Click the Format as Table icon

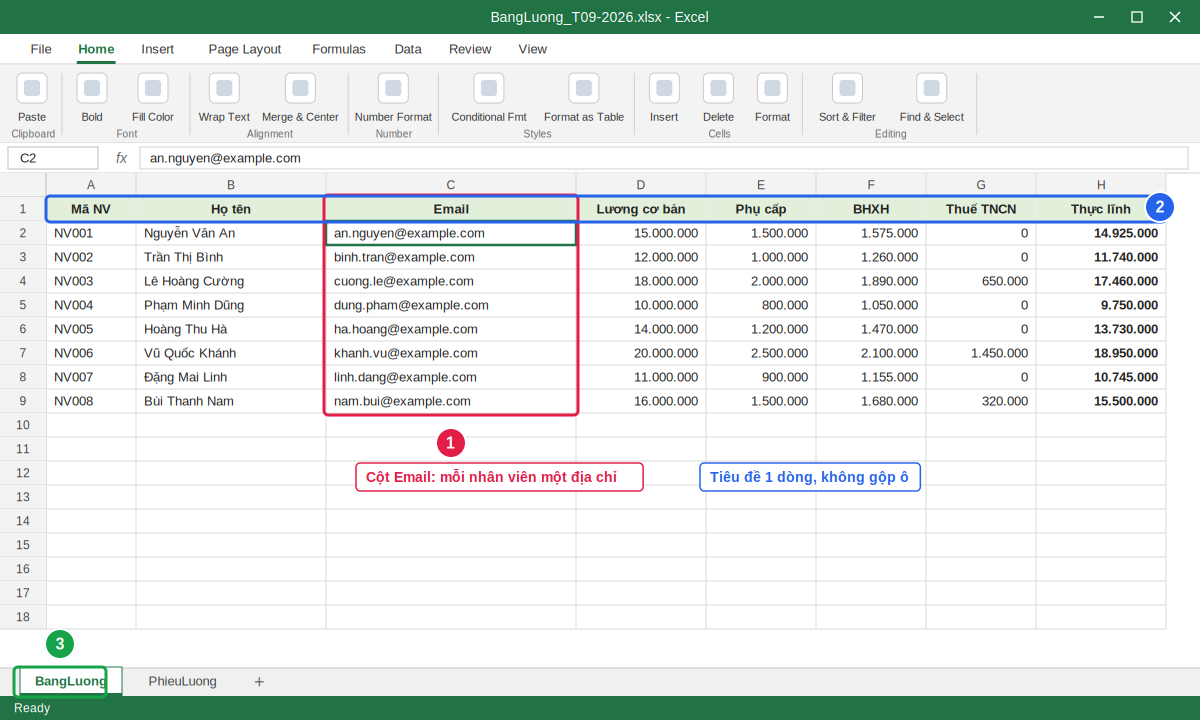pos(584,88)
